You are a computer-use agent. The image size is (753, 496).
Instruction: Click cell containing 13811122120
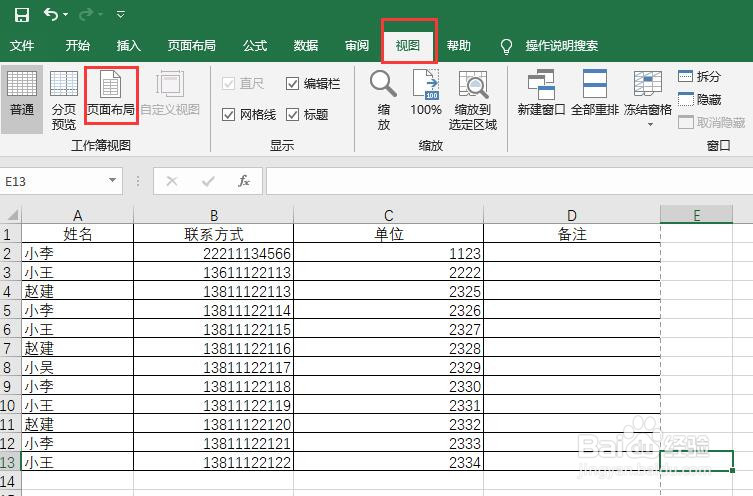213,424
